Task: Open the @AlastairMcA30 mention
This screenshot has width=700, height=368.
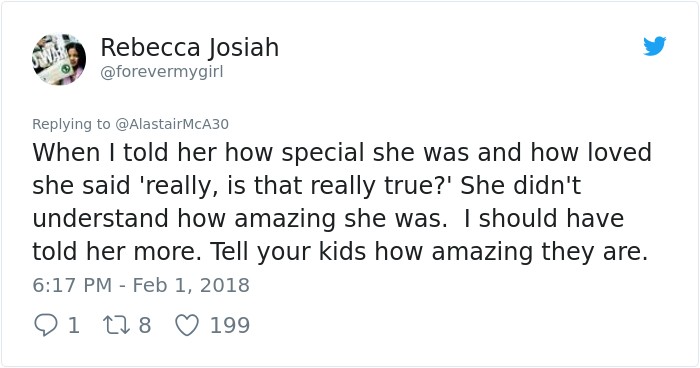Action: (x=172, y=124)
